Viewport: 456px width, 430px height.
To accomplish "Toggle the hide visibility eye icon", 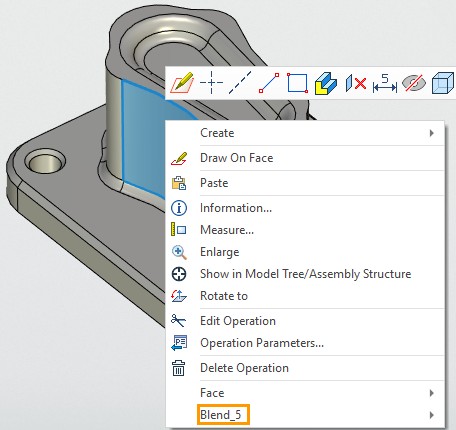I will 414,83.
